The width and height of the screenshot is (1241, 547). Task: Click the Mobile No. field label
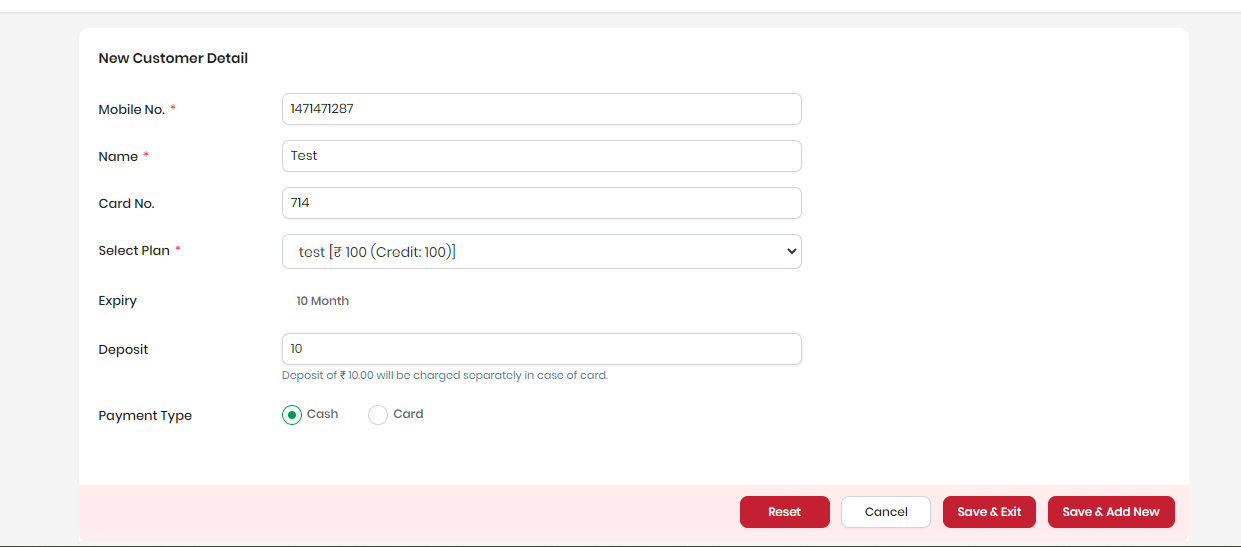pyautogui.click(x=132, y=110)
